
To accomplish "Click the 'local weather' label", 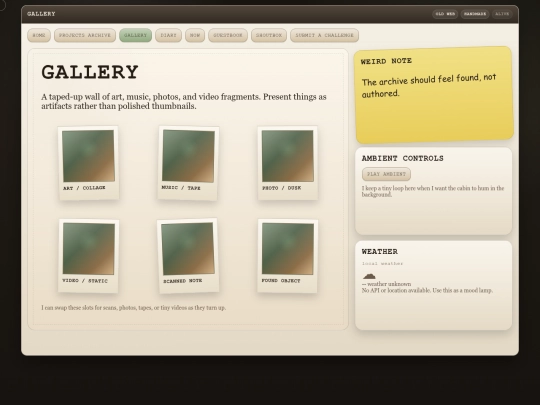I will 382,263.
